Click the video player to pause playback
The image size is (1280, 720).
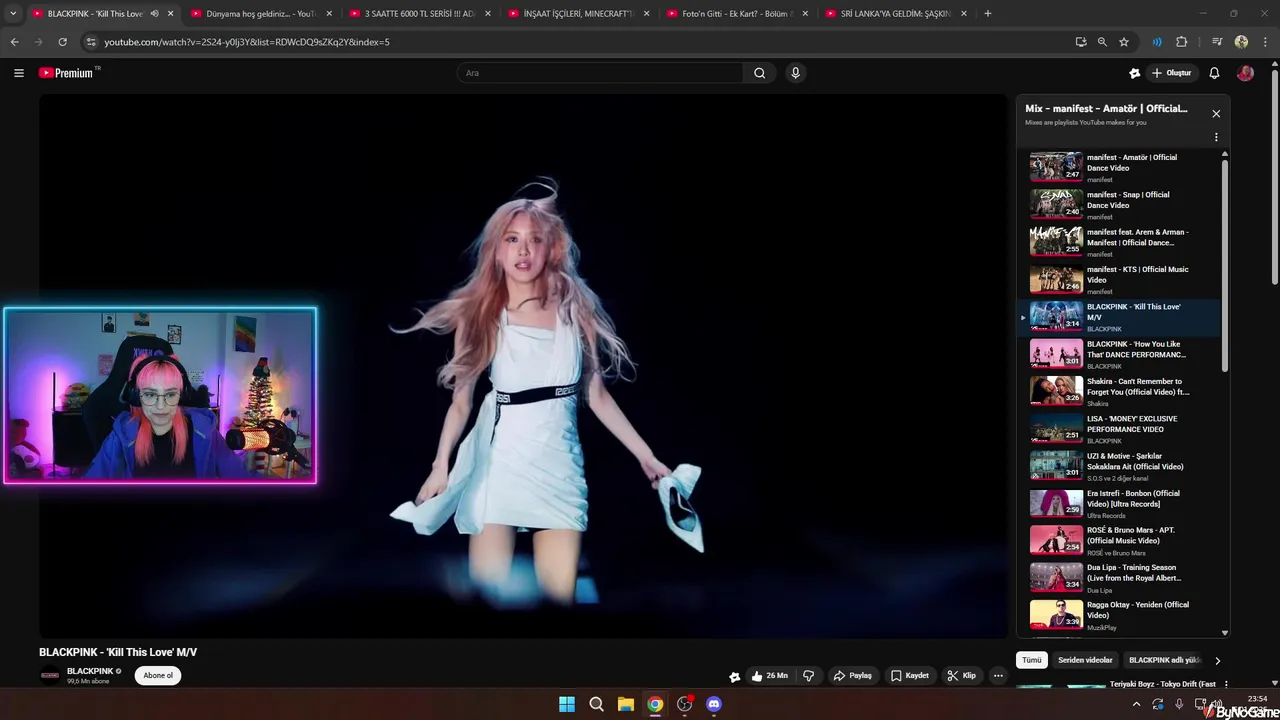pos(524,366)
